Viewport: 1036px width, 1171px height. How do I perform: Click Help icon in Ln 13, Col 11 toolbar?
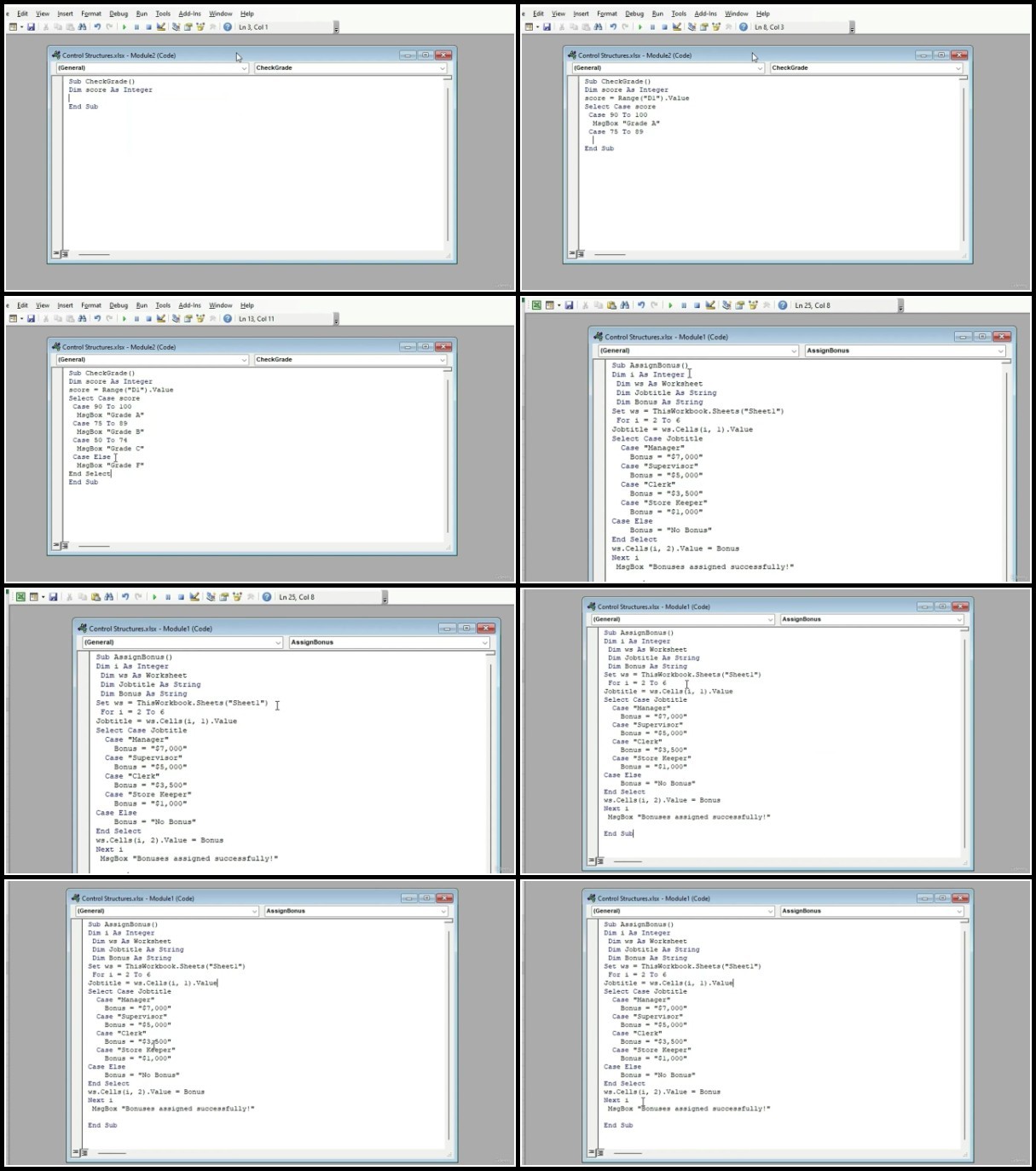tap(227, 319)
